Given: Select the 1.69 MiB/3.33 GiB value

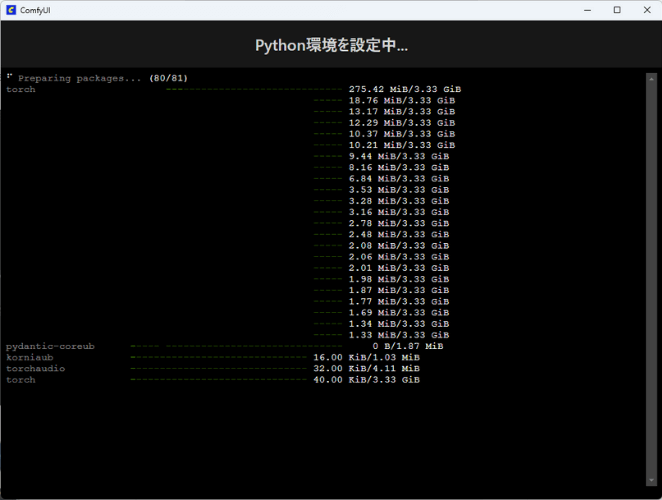Looking at the screenshot, I should click(x=399, y=313).
